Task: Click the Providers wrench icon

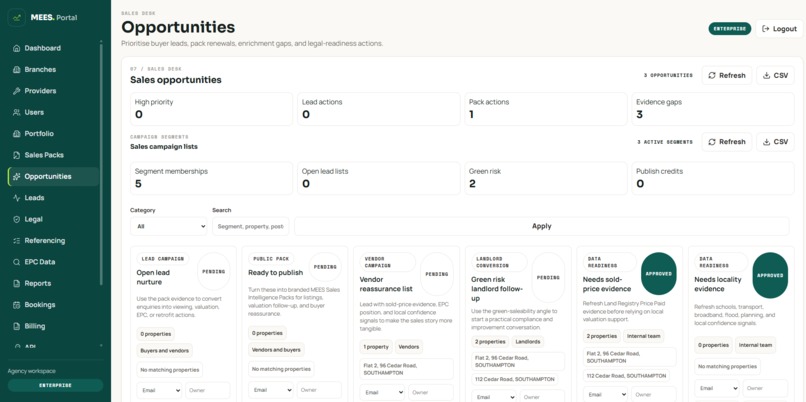Action: click(x=16, y=91)
